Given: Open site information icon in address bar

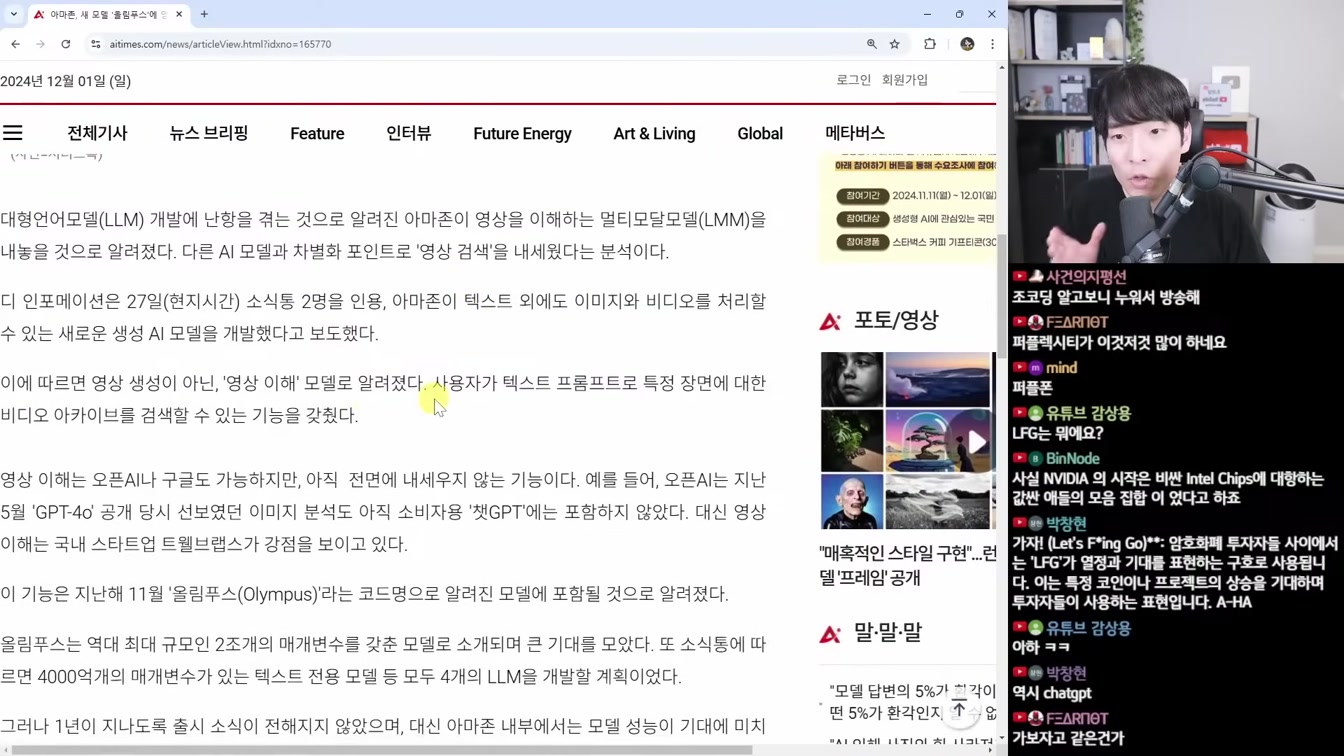Looking at the screenshot, I should point(96,44).
